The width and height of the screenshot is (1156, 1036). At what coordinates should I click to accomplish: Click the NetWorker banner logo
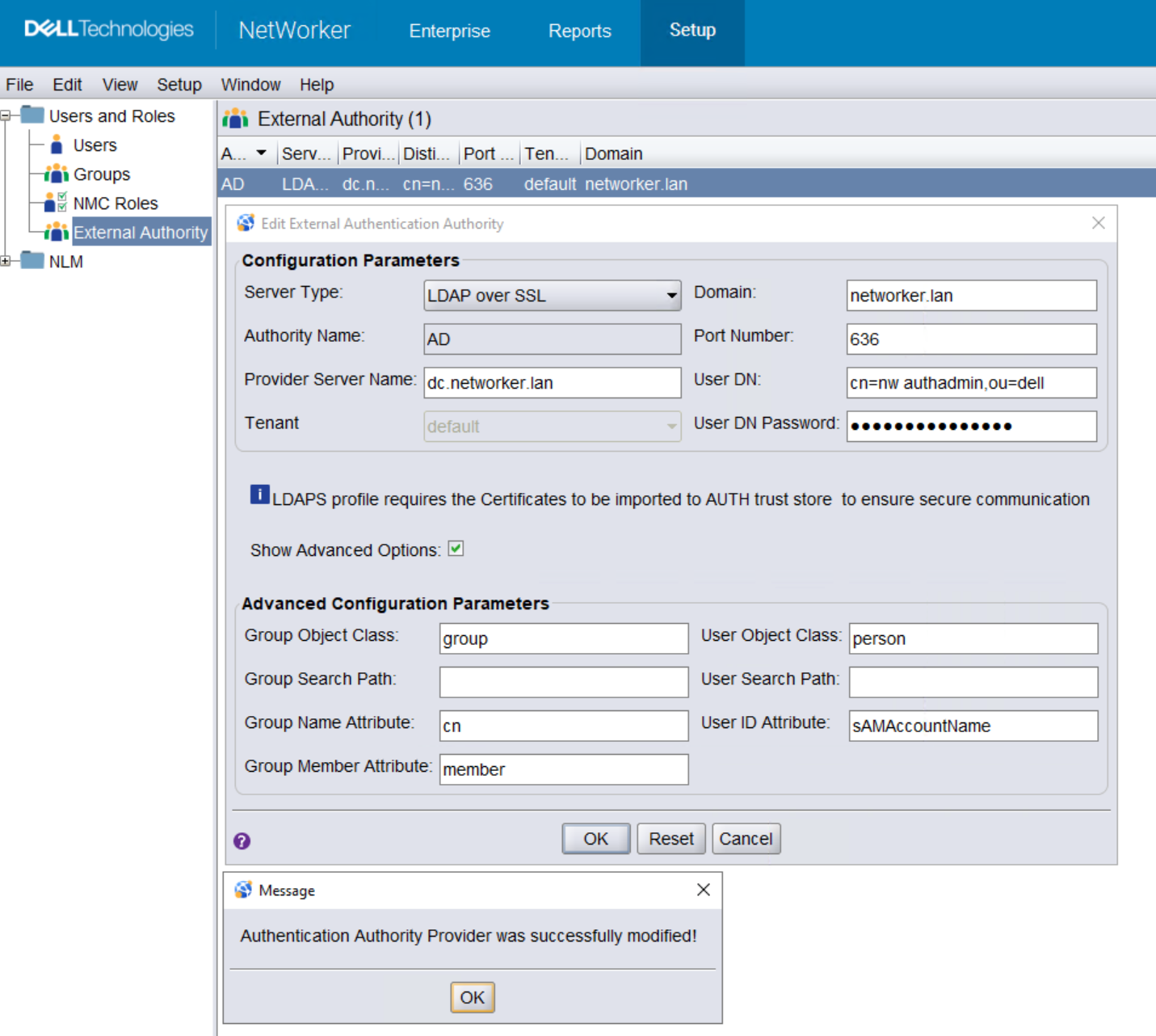pyautogui.click(x=294, y=31)
